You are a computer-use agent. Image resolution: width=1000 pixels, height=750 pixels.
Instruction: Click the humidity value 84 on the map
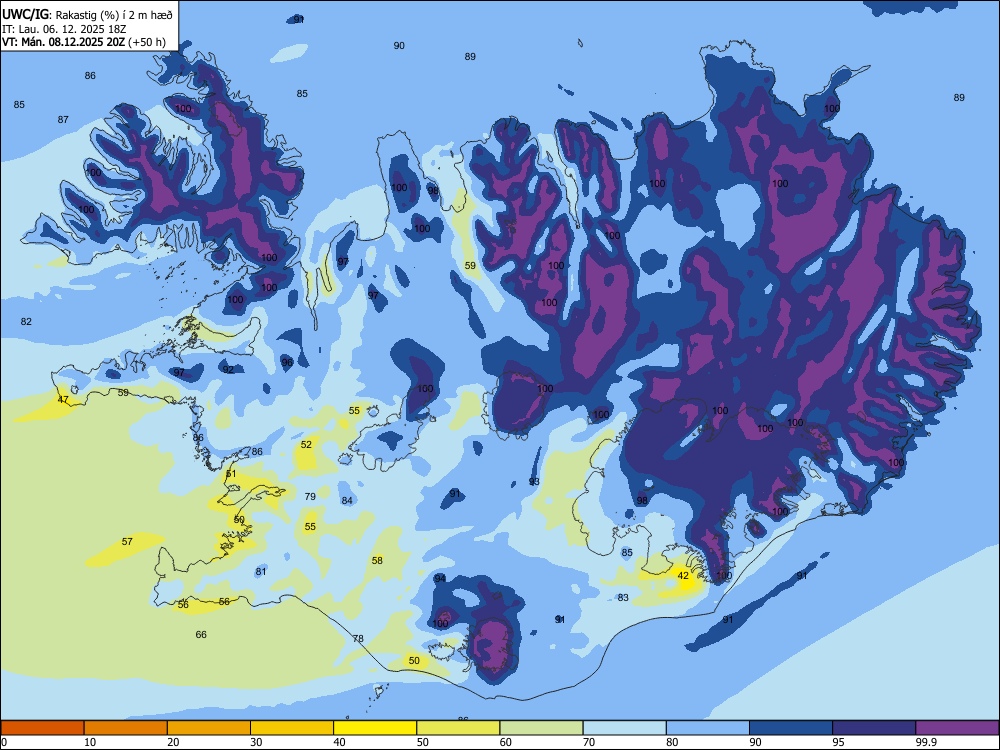[346, 501]
